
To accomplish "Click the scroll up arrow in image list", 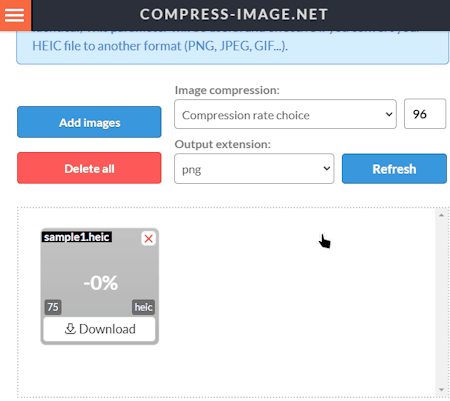I will click(x=441, y=215).
